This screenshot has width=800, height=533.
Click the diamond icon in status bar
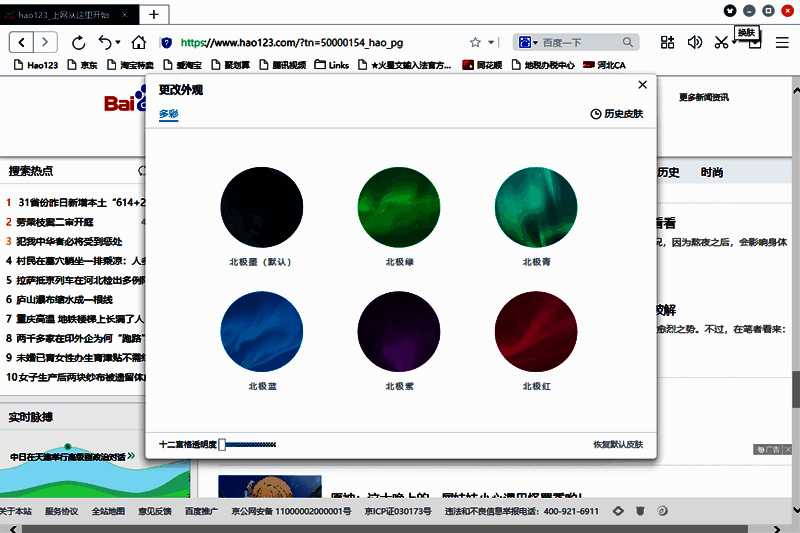click(618, 511)
